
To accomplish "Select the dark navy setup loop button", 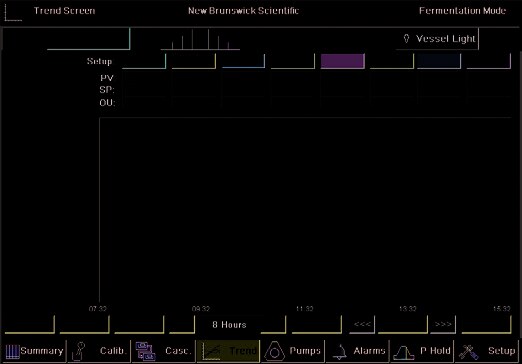I will 439,61.
